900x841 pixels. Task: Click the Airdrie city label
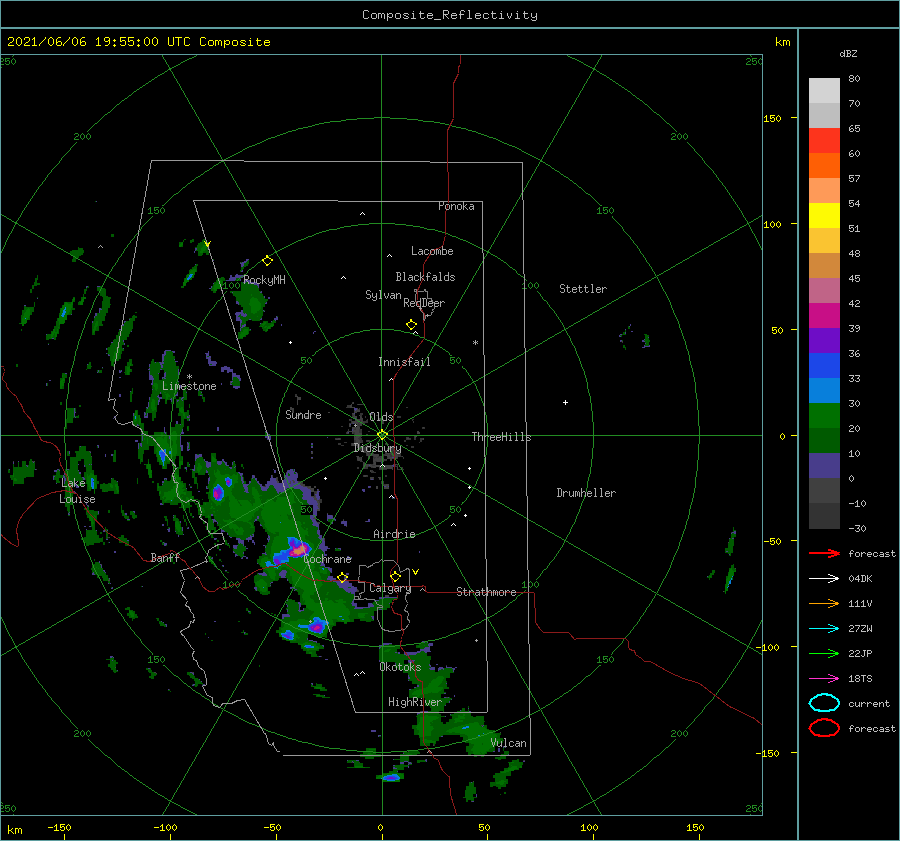tap(394, 534)
